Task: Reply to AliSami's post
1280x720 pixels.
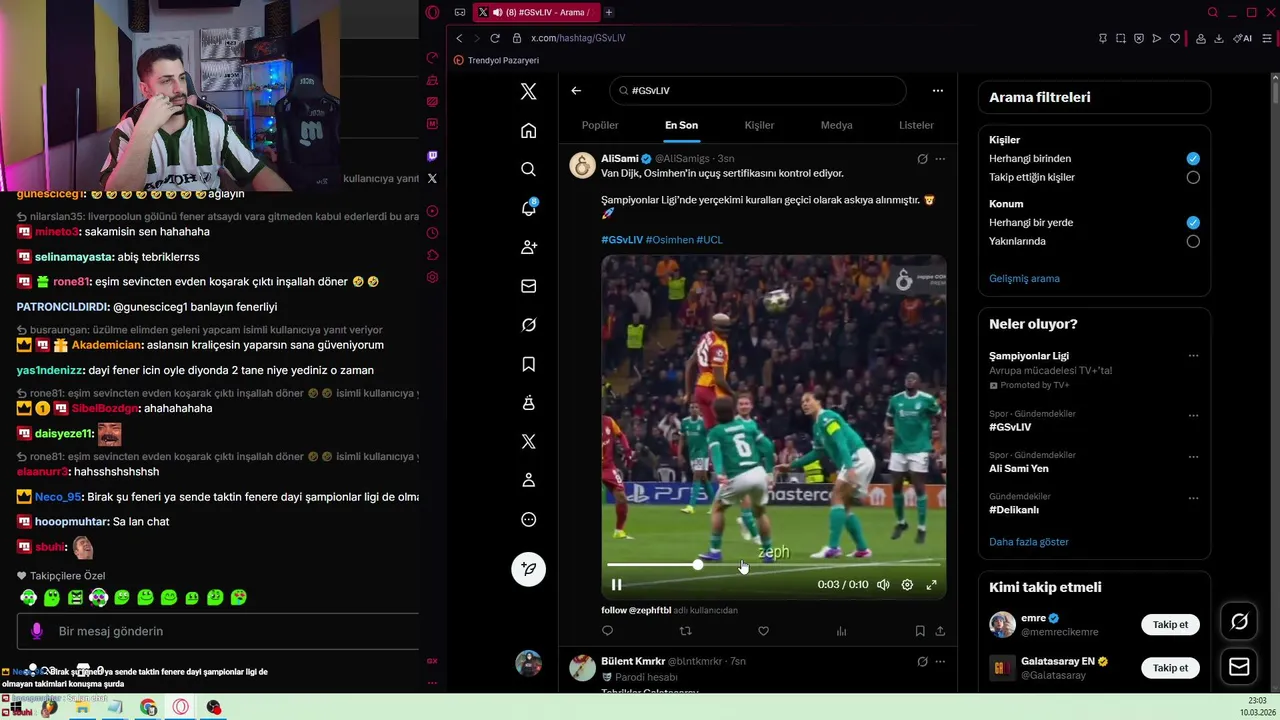Action: tap(607, 631)
